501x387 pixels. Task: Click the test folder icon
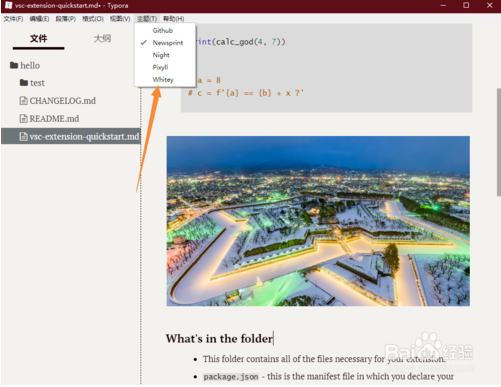pos(24,82)
